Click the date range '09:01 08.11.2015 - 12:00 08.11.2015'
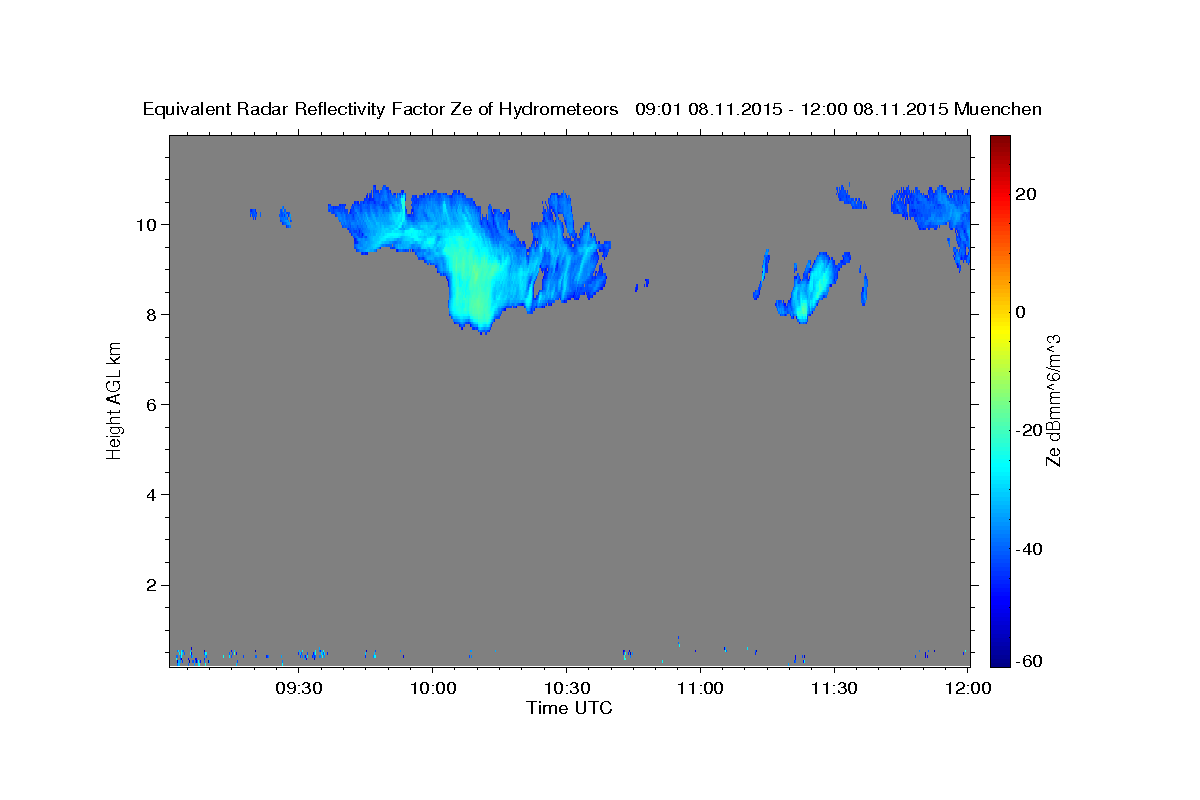Image resolution: width=1200 pixels, height=800 pixels. click(792, 110)
